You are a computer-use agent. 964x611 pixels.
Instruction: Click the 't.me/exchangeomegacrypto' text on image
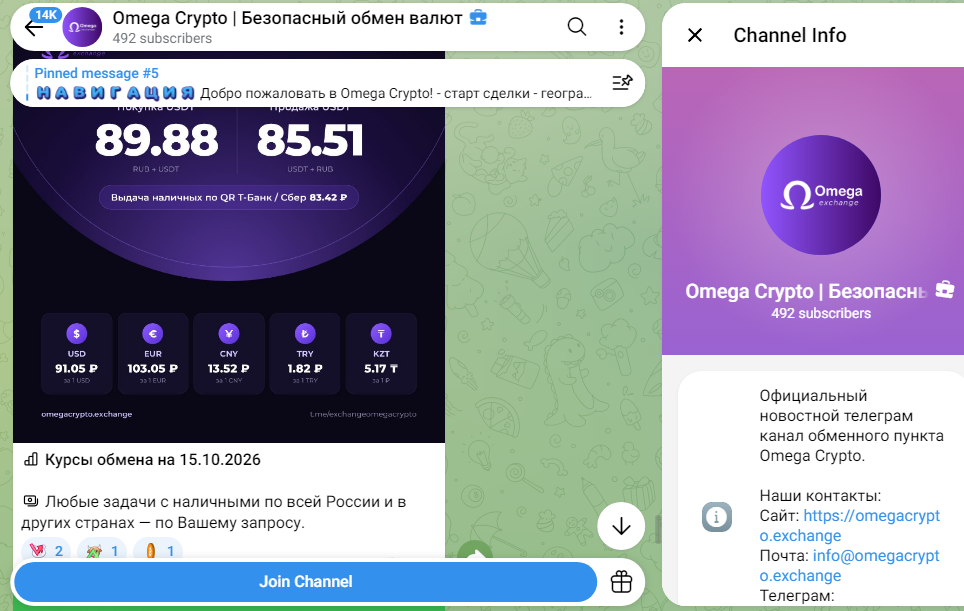pyautogui.click(x=363, y=414)
